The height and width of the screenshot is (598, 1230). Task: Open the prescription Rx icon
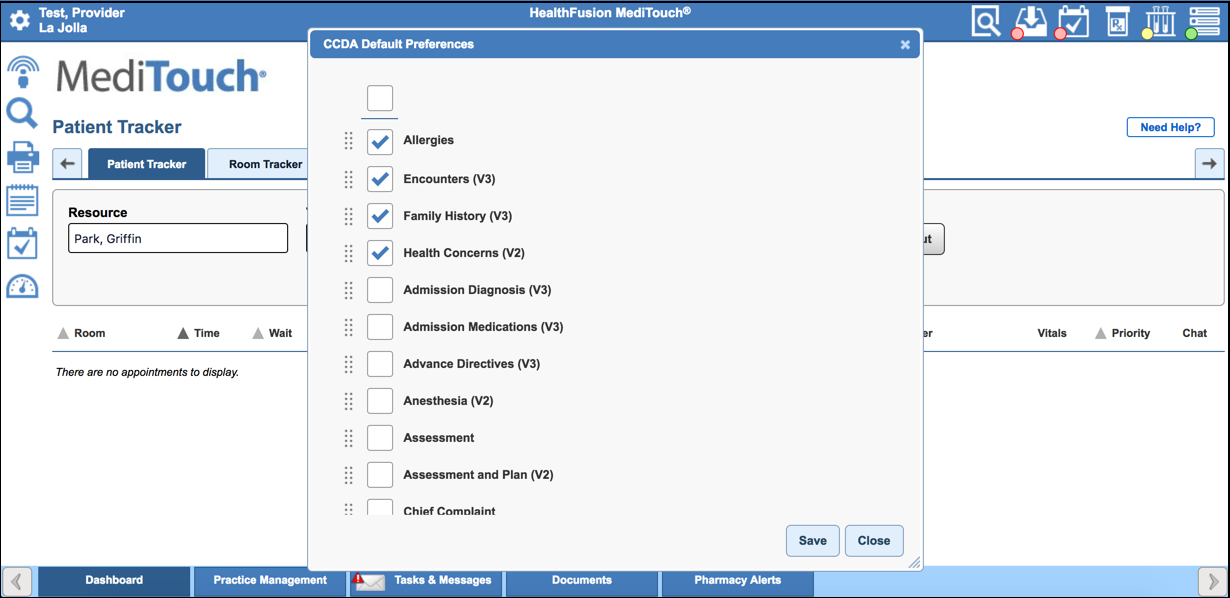(x=1118, y=21)
